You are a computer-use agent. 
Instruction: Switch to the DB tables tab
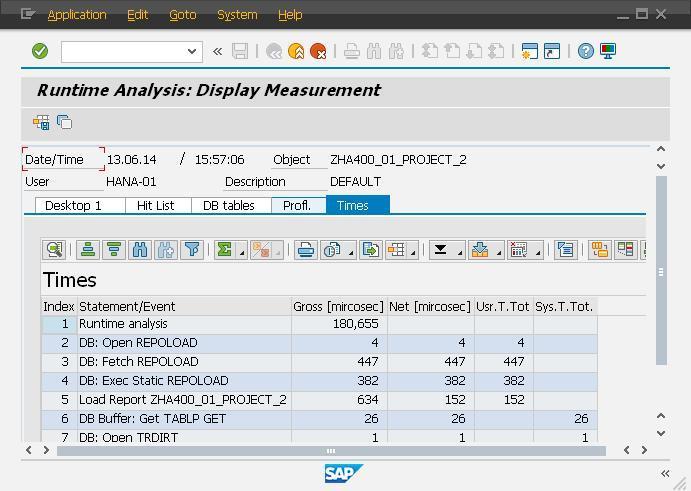pos(231,205)
